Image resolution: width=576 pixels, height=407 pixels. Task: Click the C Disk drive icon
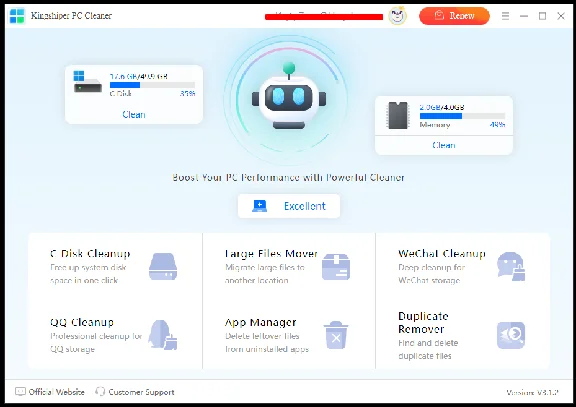(87, 82)
